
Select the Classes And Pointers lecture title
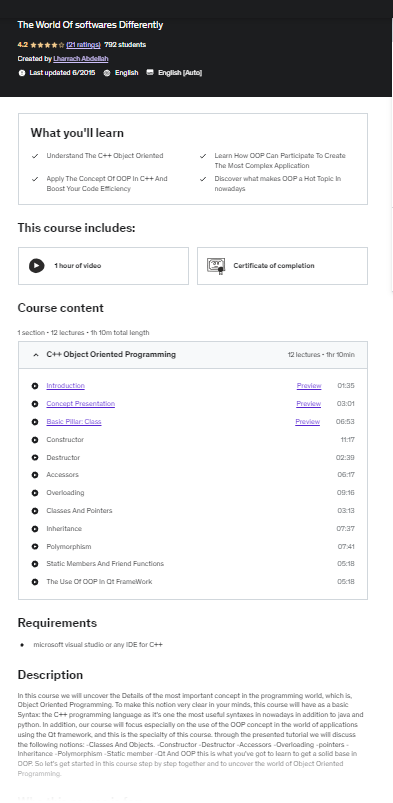[x=79, y=511]
